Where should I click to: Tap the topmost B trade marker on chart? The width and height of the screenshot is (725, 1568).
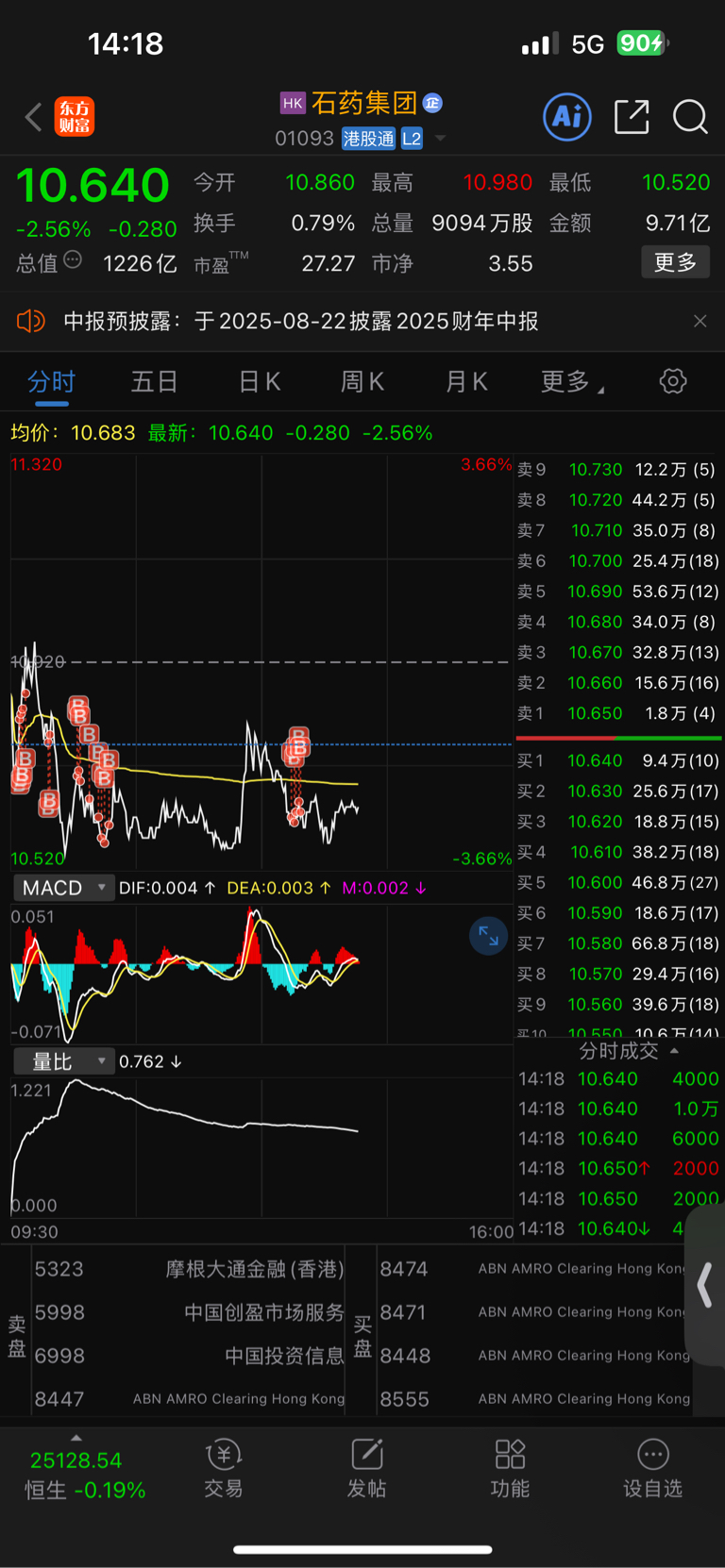[78, 706]
